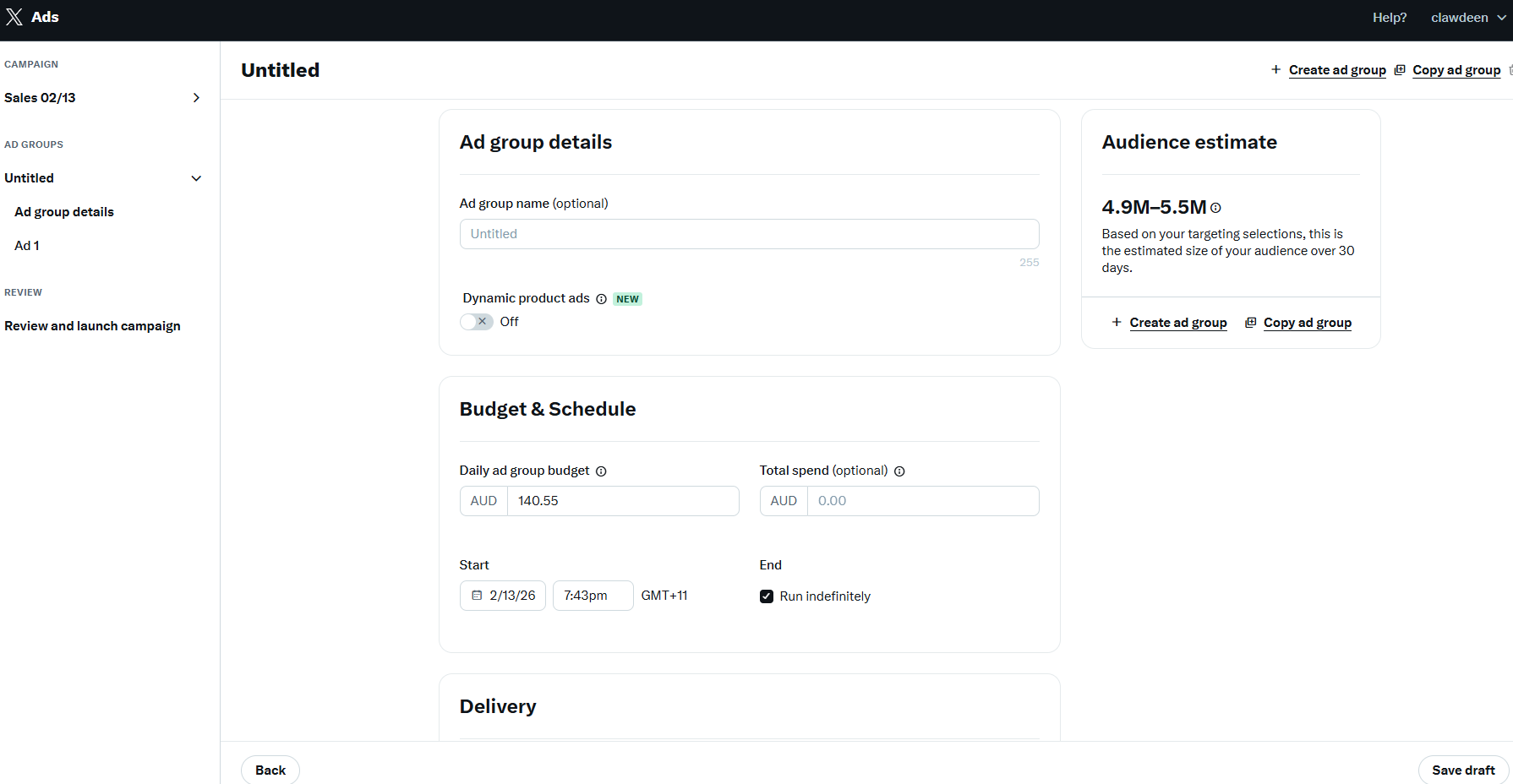Click the copy icon beside top Copy ad group
The height and width of the screenshot is (784, 1513).
pyautogui.click(x=1400, y=70)
